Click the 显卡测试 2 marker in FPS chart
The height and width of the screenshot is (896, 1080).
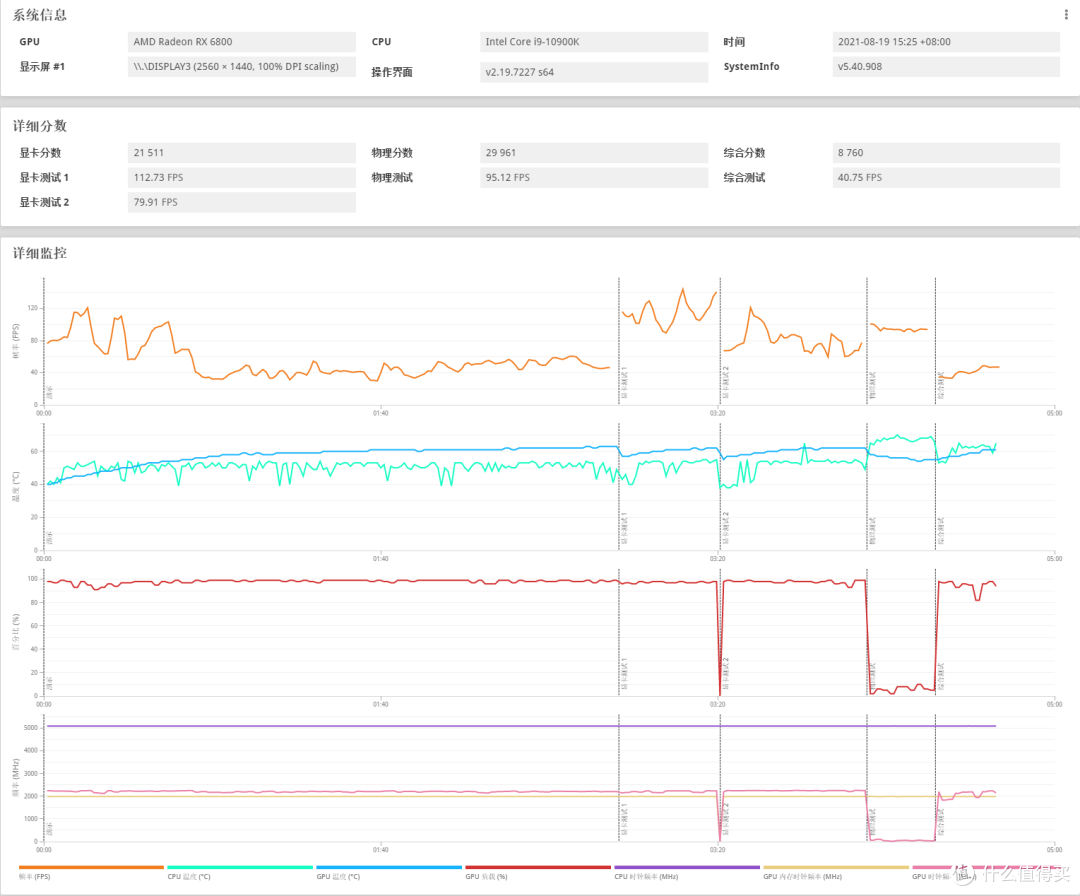pos(726,383)
